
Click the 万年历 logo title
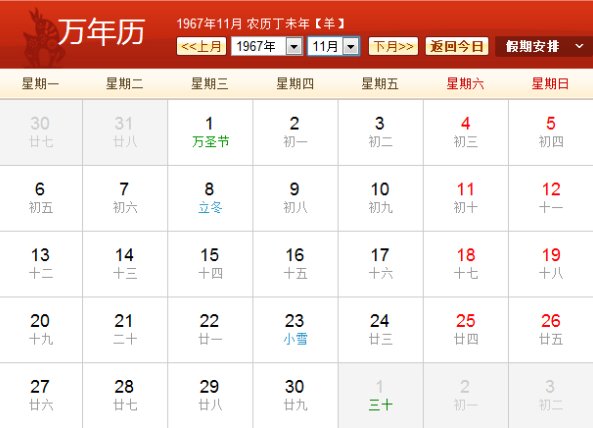point(101,32)
